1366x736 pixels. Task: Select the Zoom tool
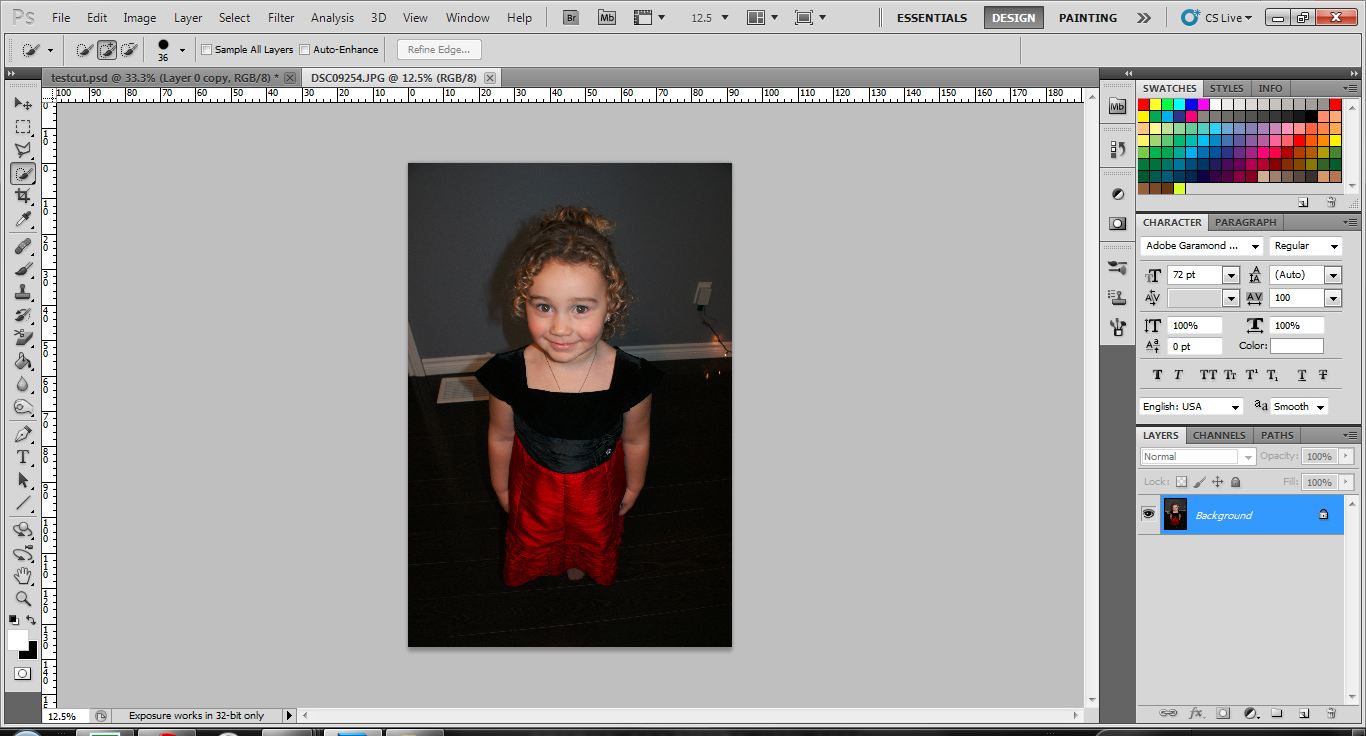(x=22, y=599)
